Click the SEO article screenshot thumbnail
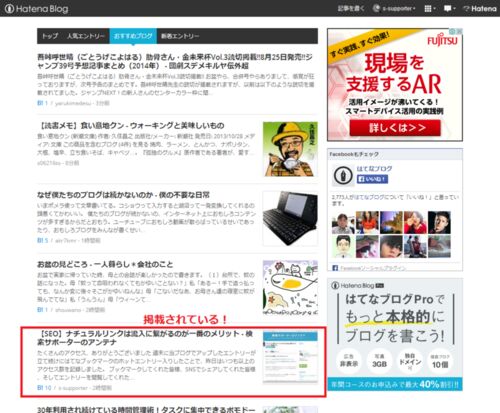 (x=290, y=357)
